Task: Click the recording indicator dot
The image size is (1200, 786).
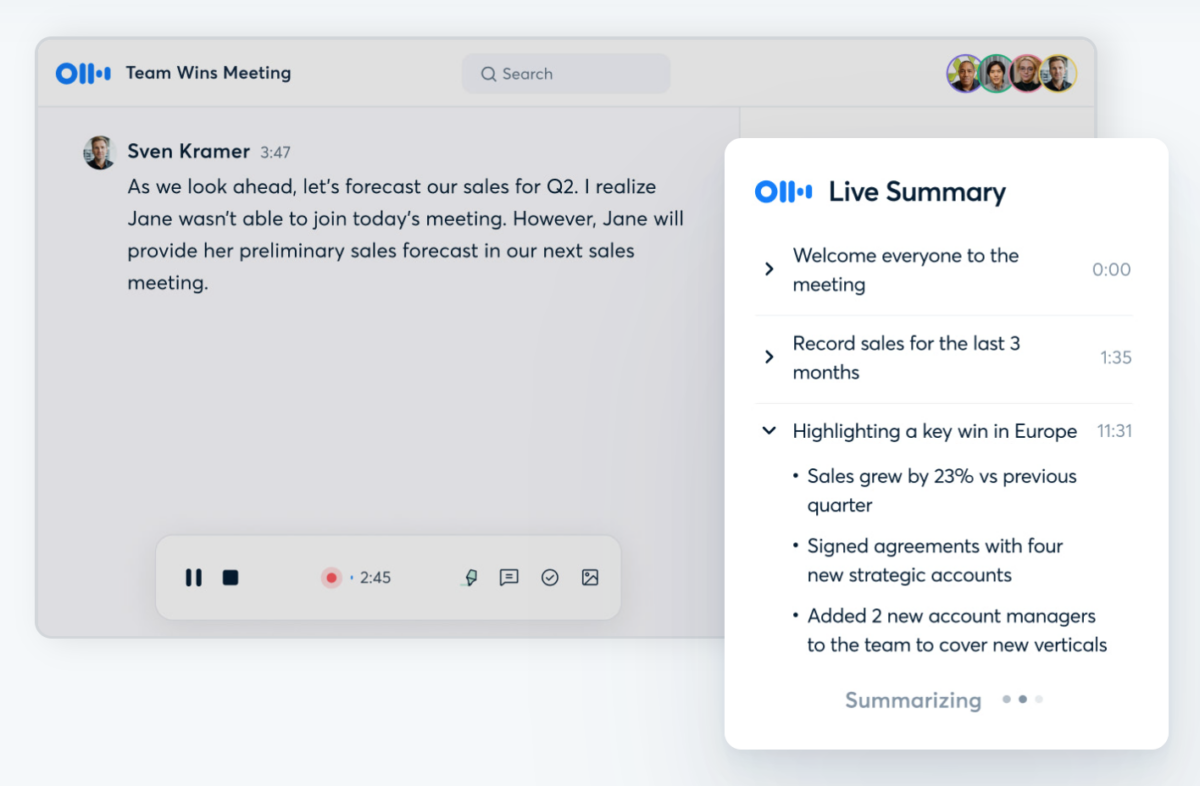Action: pyautogui.click(x=331, y=577)
